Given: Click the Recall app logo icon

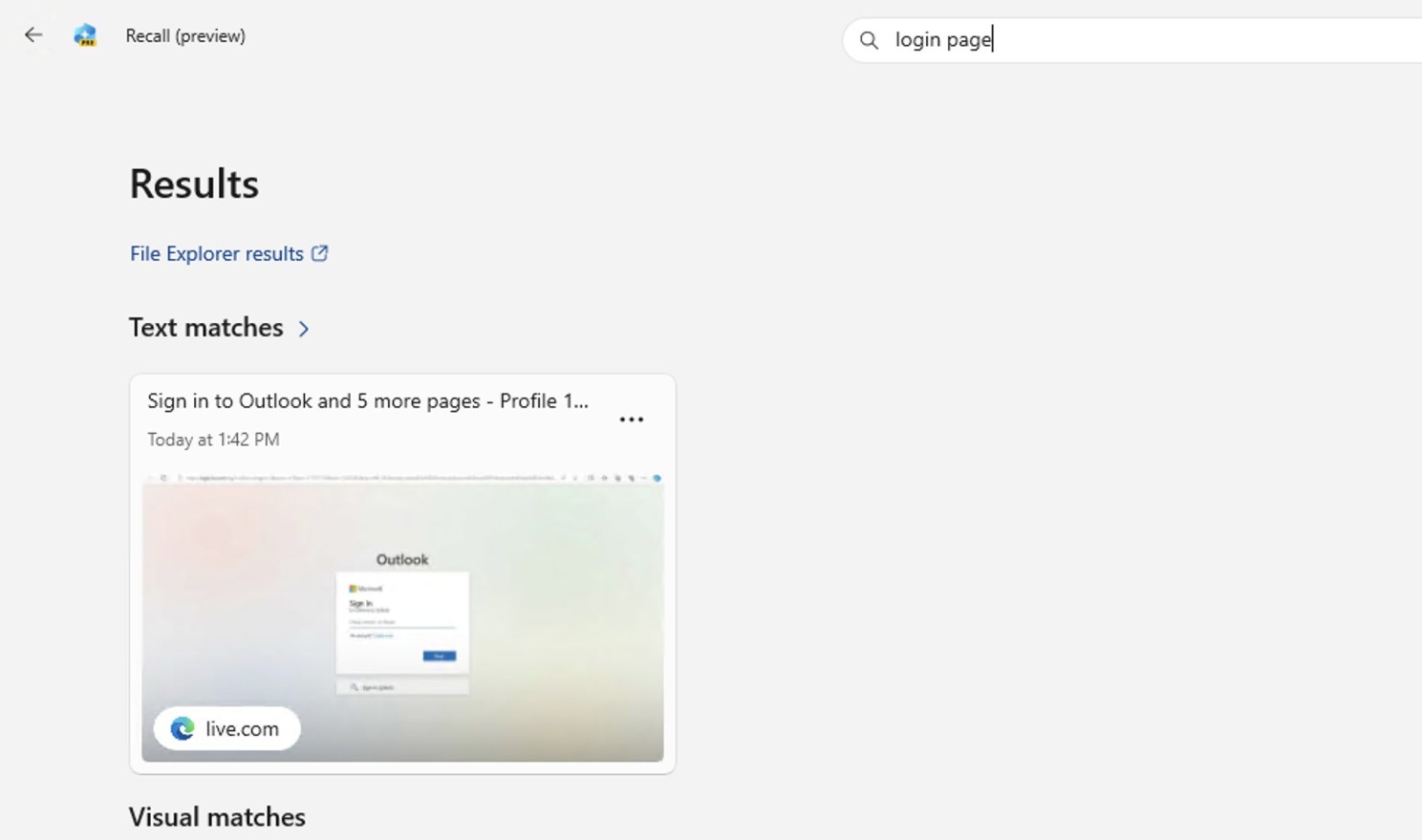Looking at the screenshot, I should [x=85, y=35].
